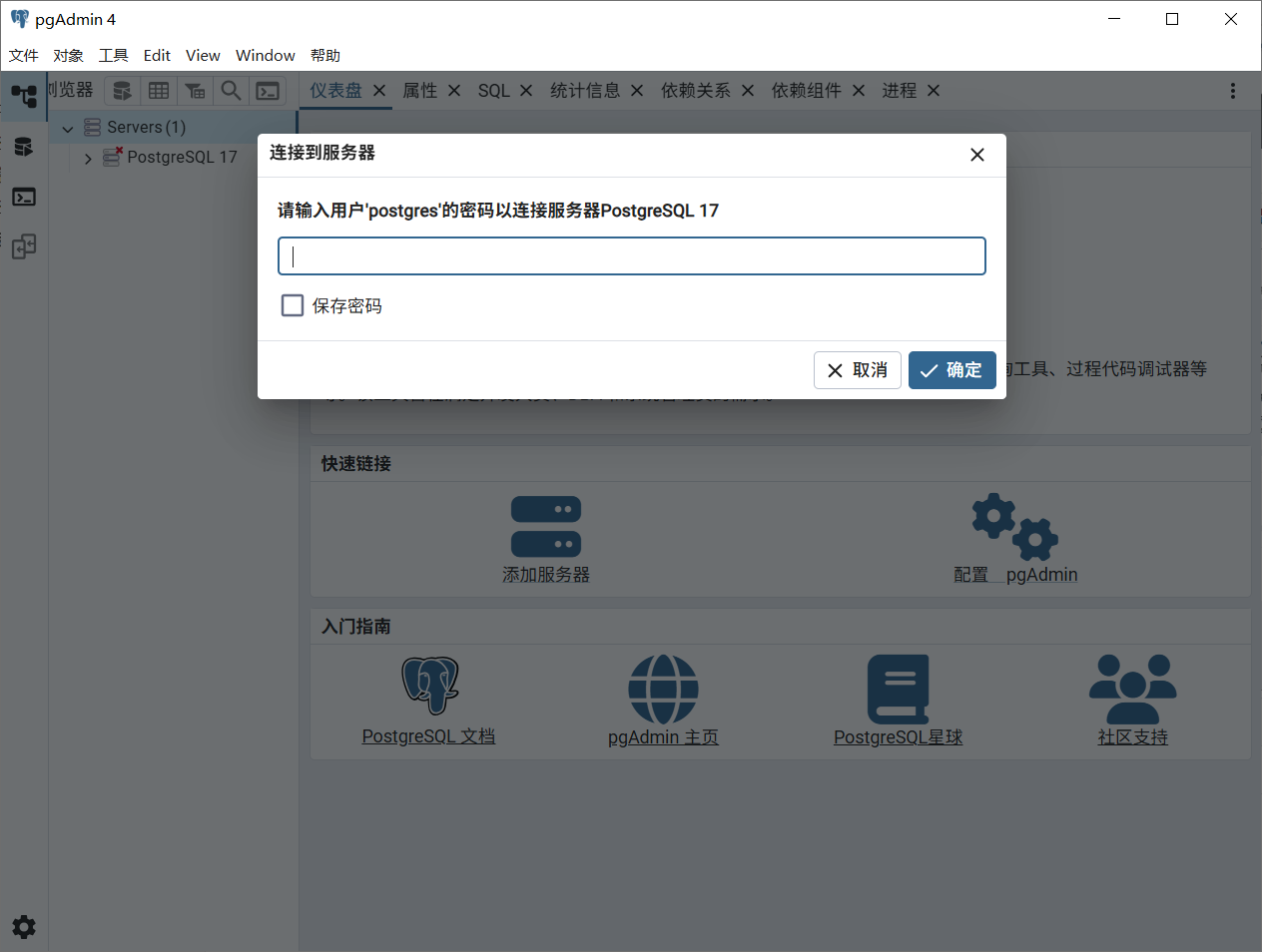Open settings gear at bottom left
This screenshot has height=952, width=1262.
(x=24, y=926)
